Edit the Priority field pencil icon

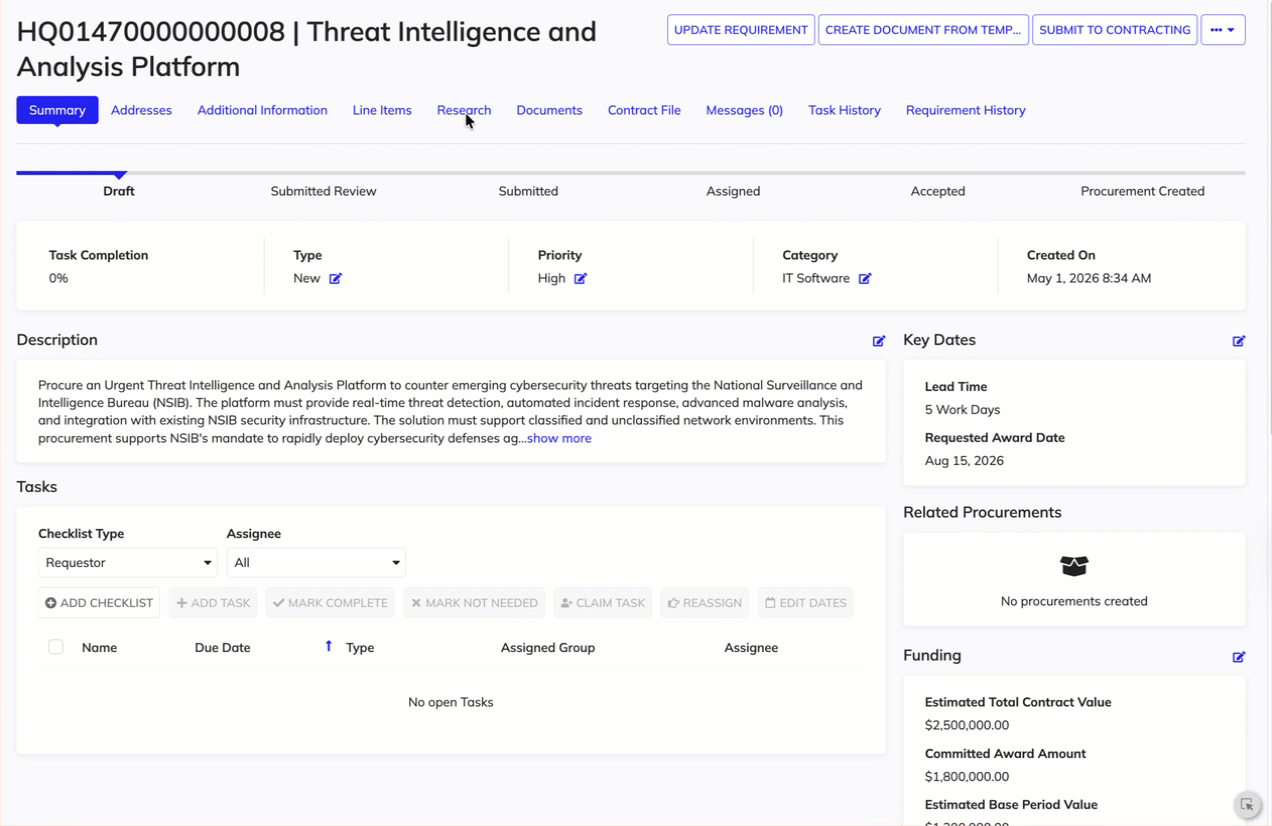click(580, 279)
